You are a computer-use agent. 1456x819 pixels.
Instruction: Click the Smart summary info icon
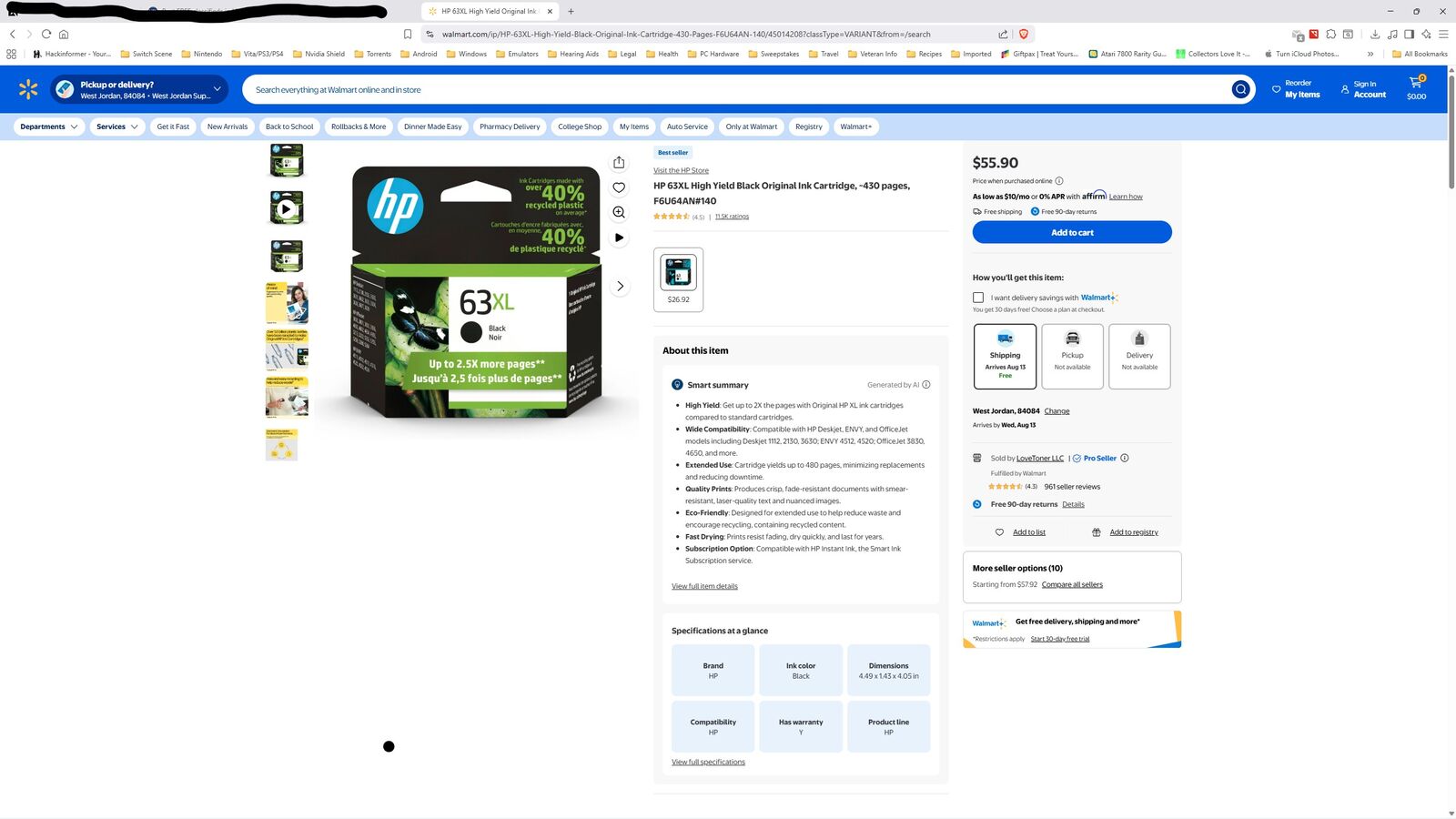(926, 385)
